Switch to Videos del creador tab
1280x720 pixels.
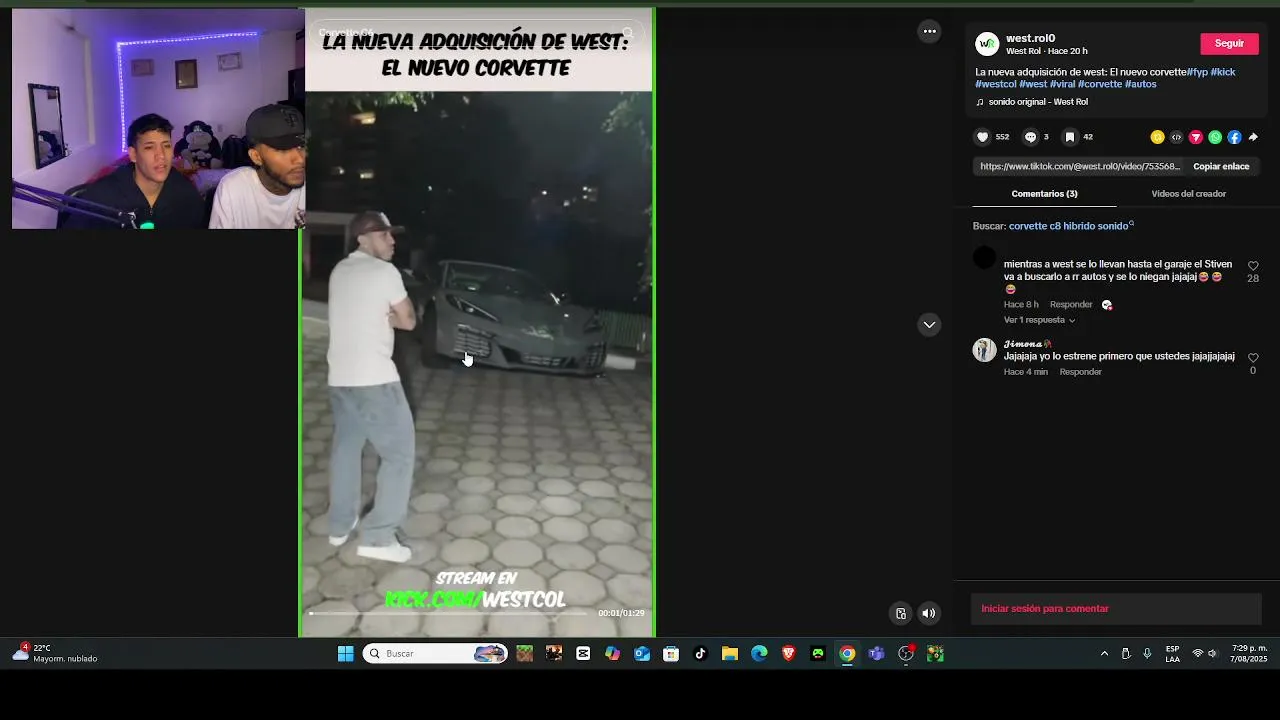(x=1188, y=194)
